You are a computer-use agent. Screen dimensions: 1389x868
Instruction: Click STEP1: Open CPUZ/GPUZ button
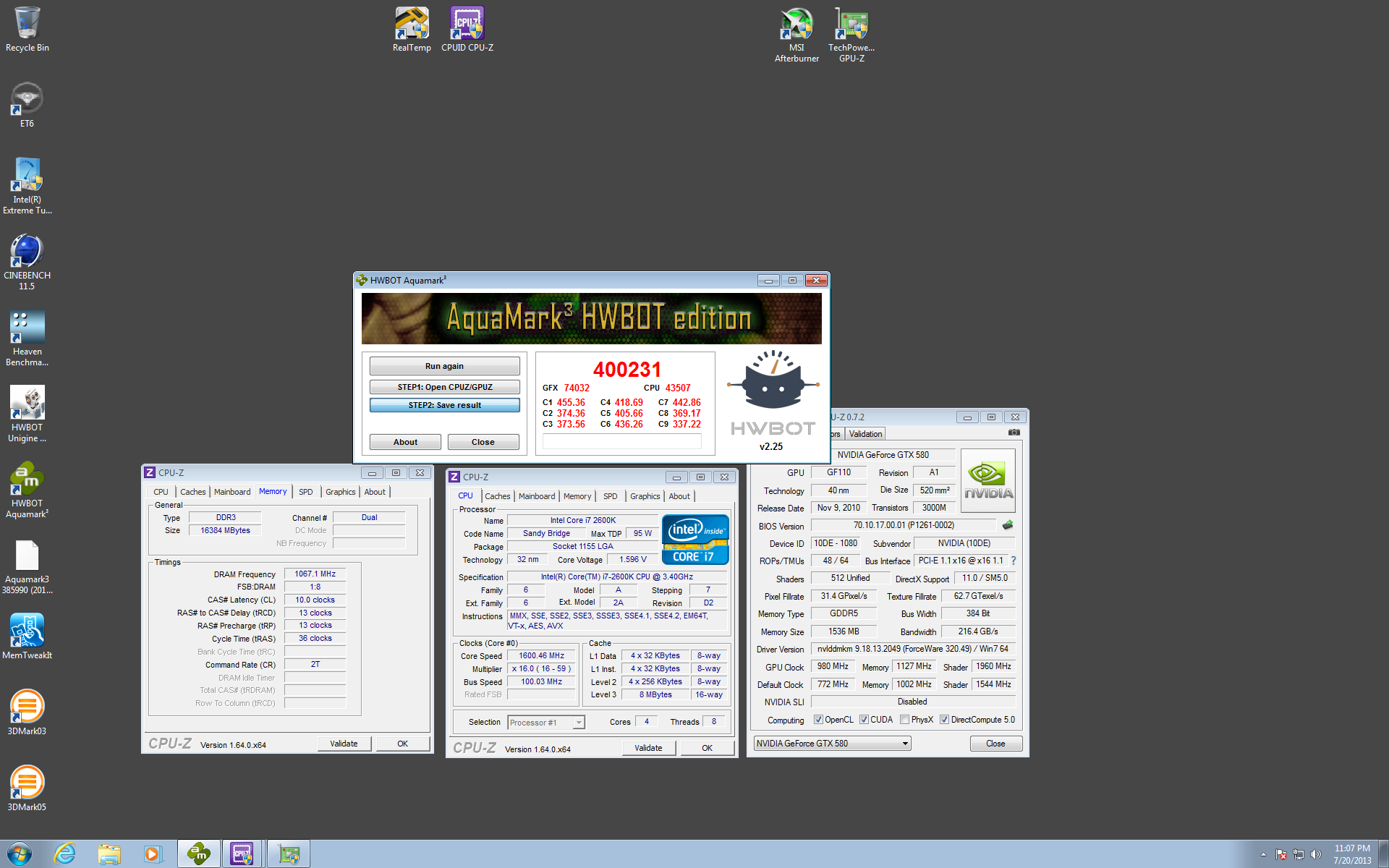[x=444, y=387]
